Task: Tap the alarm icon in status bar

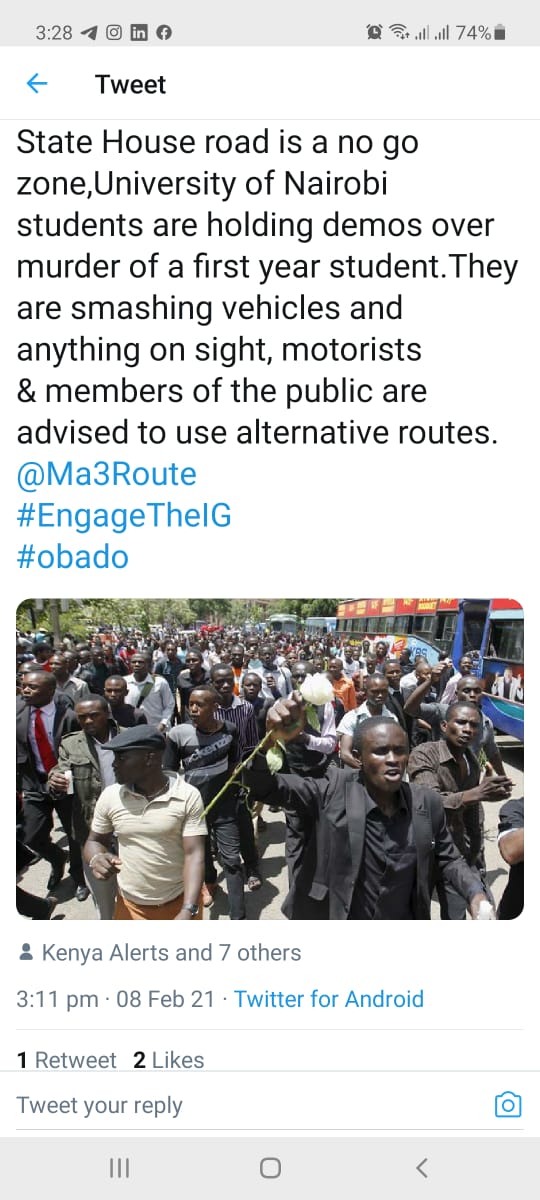Action: 375,33
